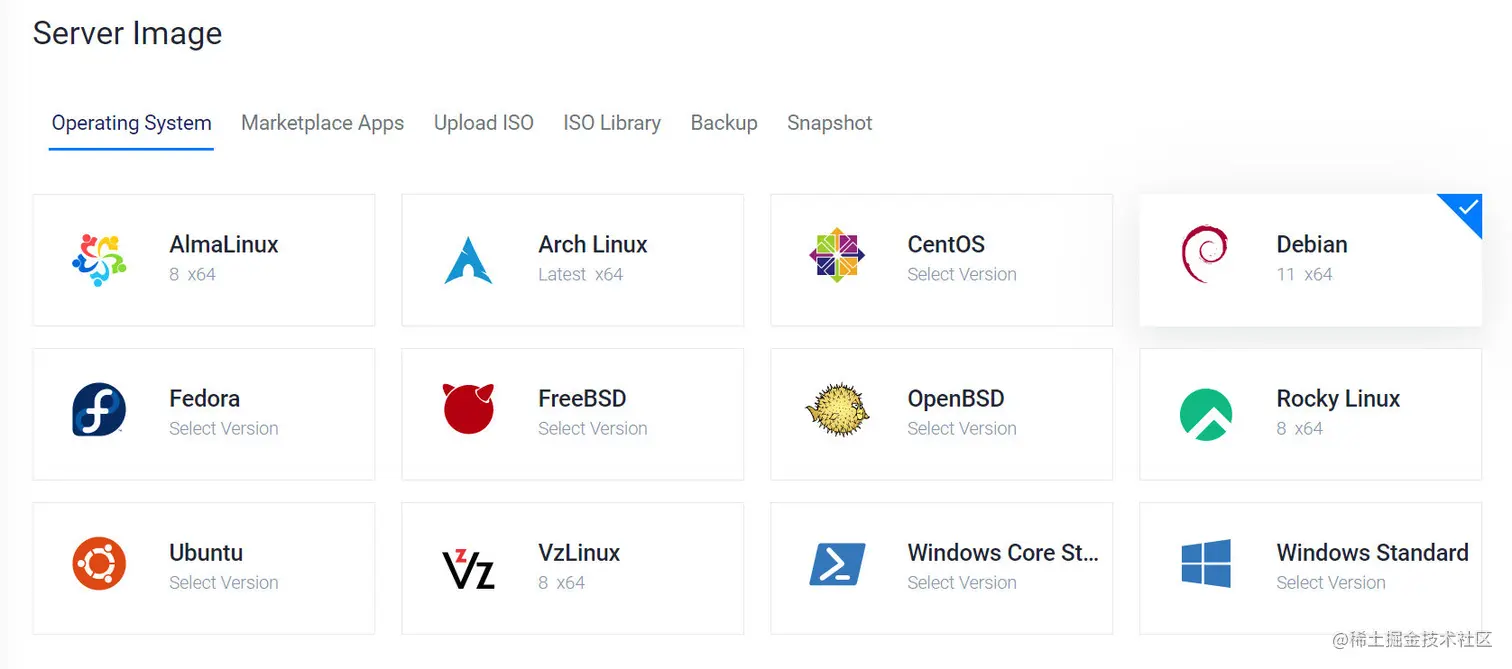This screenshot has width=1512, height=669.
Task: Select the AlmaLinux 8 x64 image
Action: pos(203,260)
